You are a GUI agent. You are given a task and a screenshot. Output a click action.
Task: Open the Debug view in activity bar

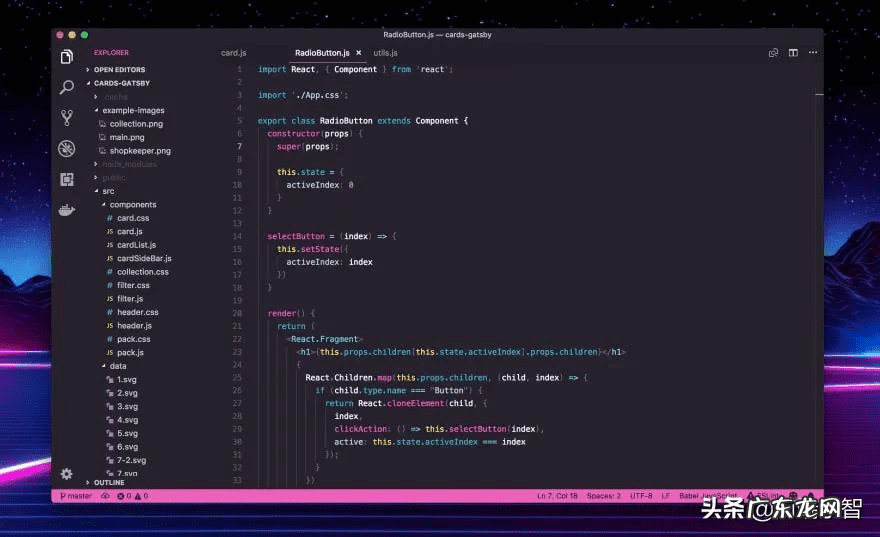pyautogui.click(x=67, y=148)
